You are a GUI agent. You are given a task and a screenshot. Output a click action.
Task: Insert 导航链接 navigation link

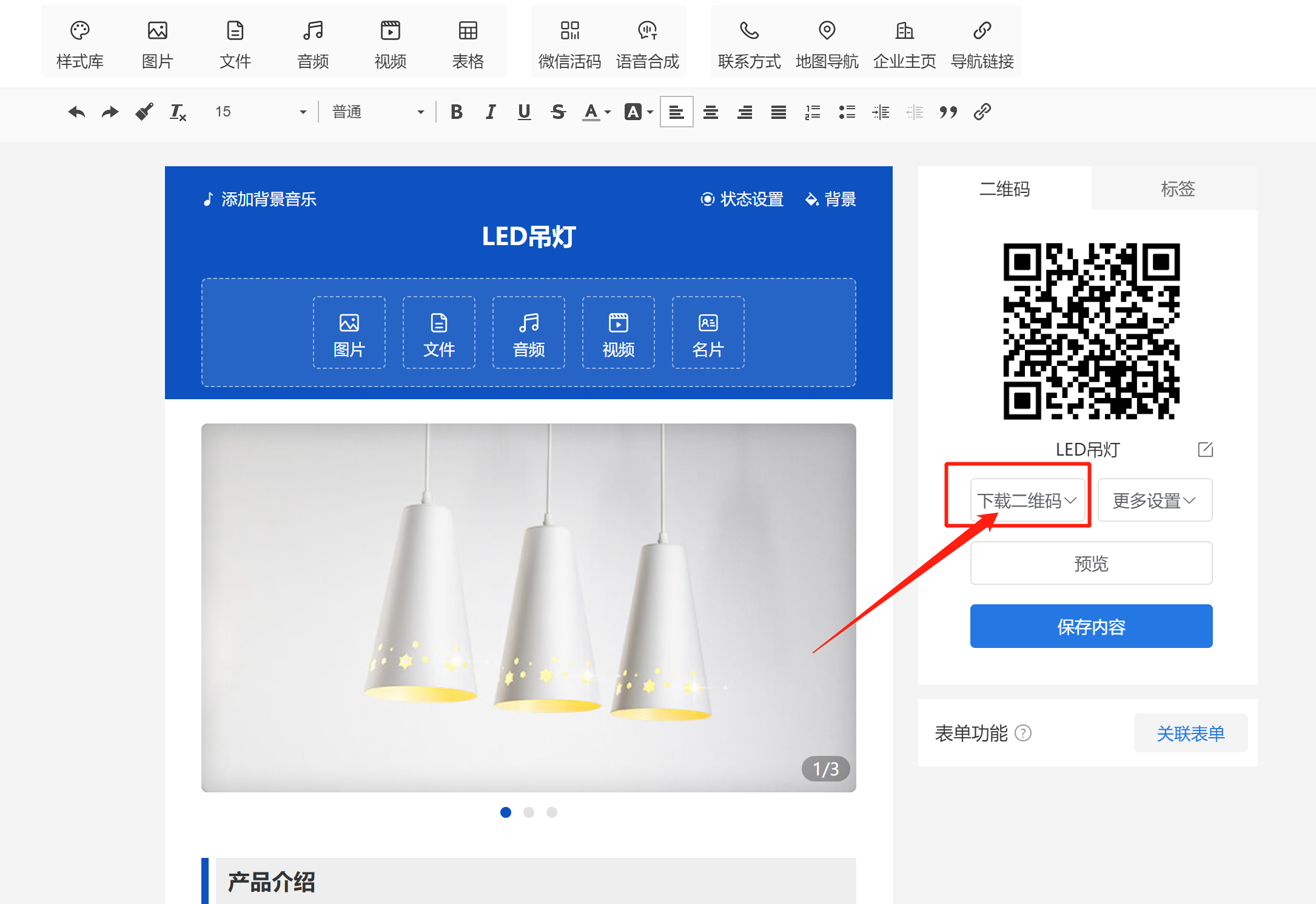(x=982, y=44)
